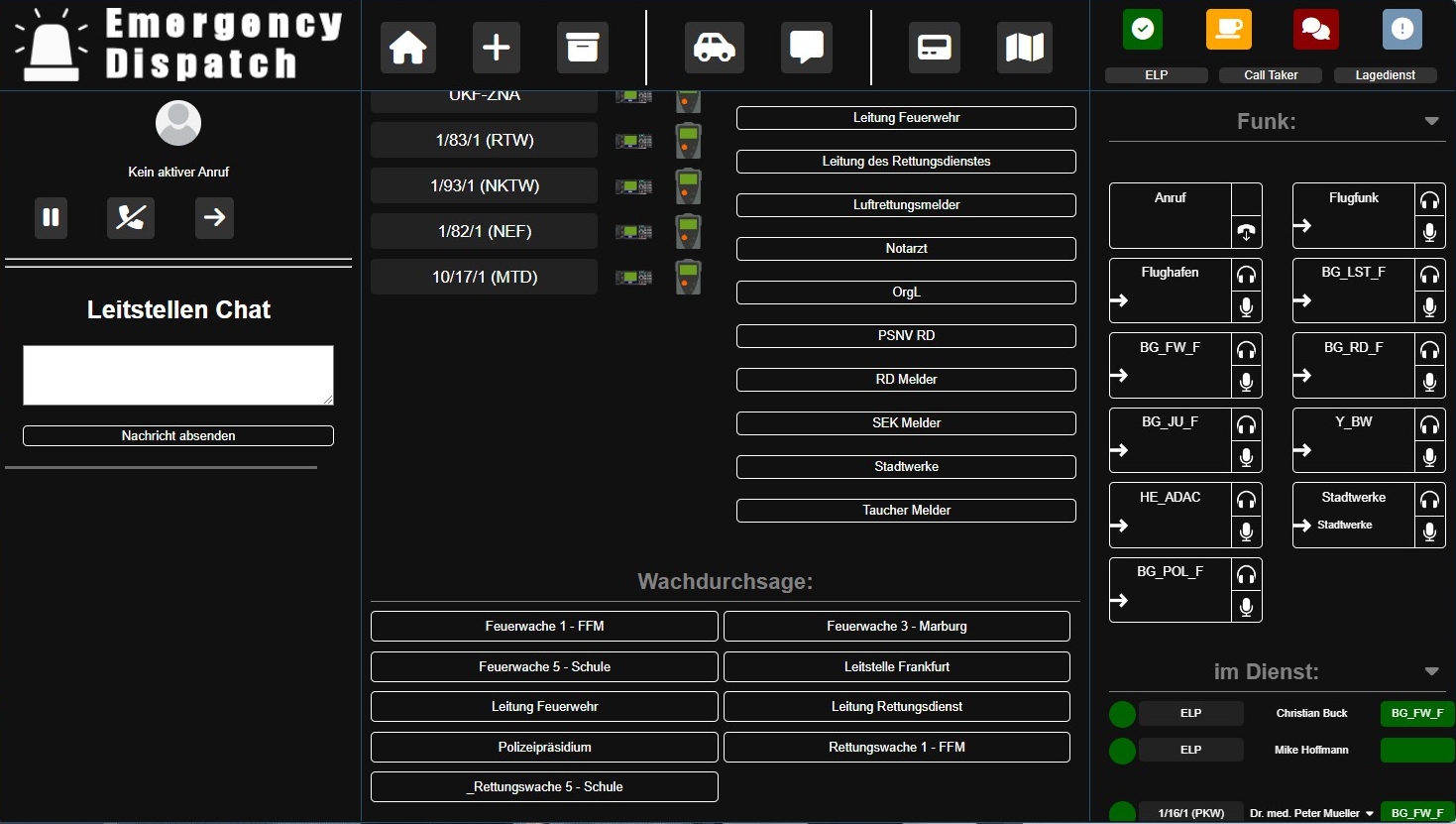Click the pager icon beside 1/83/1 (RTW)
Screen dimensions: 1456x824
click(x=688, y=141)
